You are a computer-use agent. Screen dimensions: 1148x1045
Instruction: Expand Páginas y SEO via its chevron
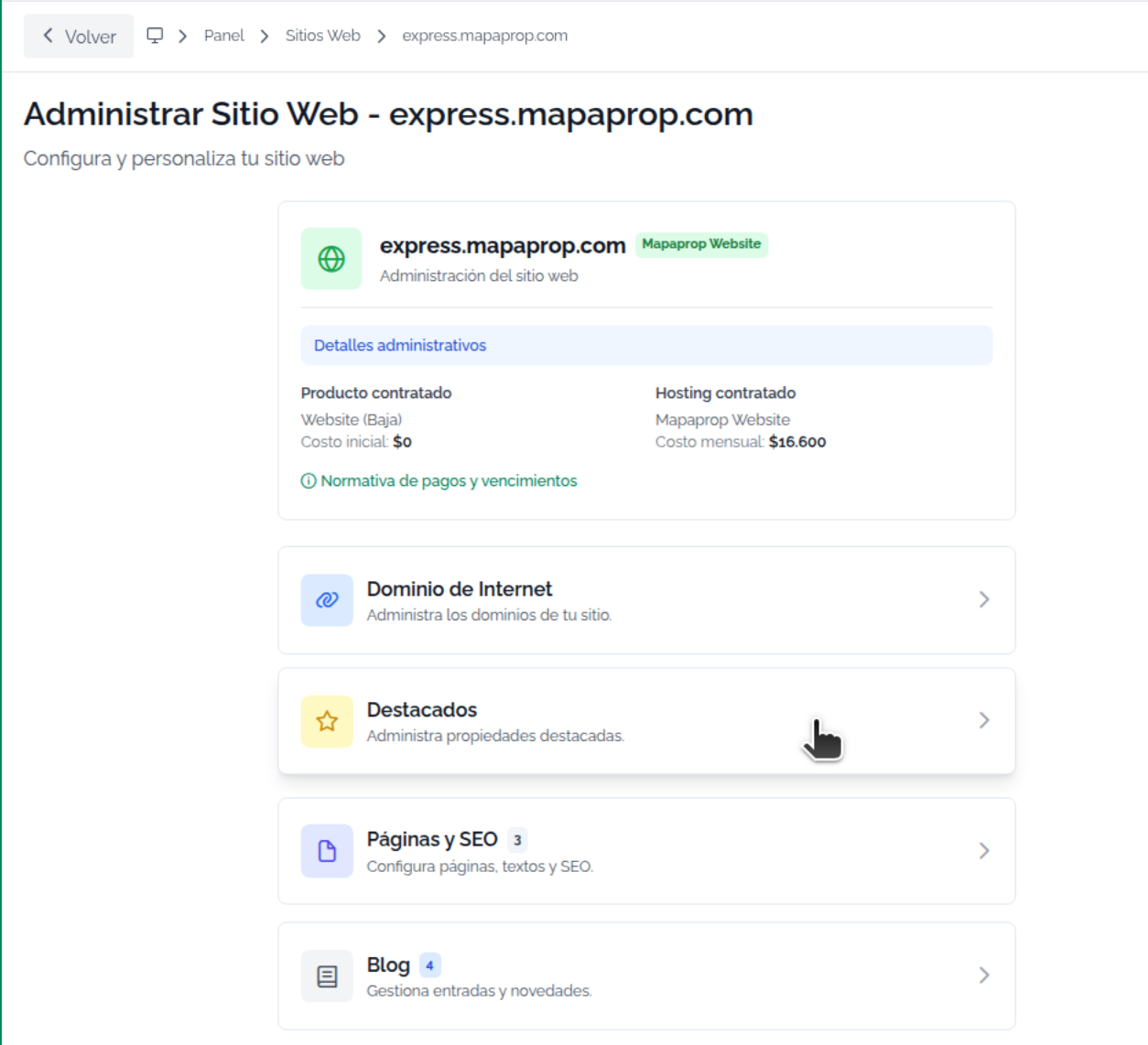pyautogui.click(x=984, y=850)
